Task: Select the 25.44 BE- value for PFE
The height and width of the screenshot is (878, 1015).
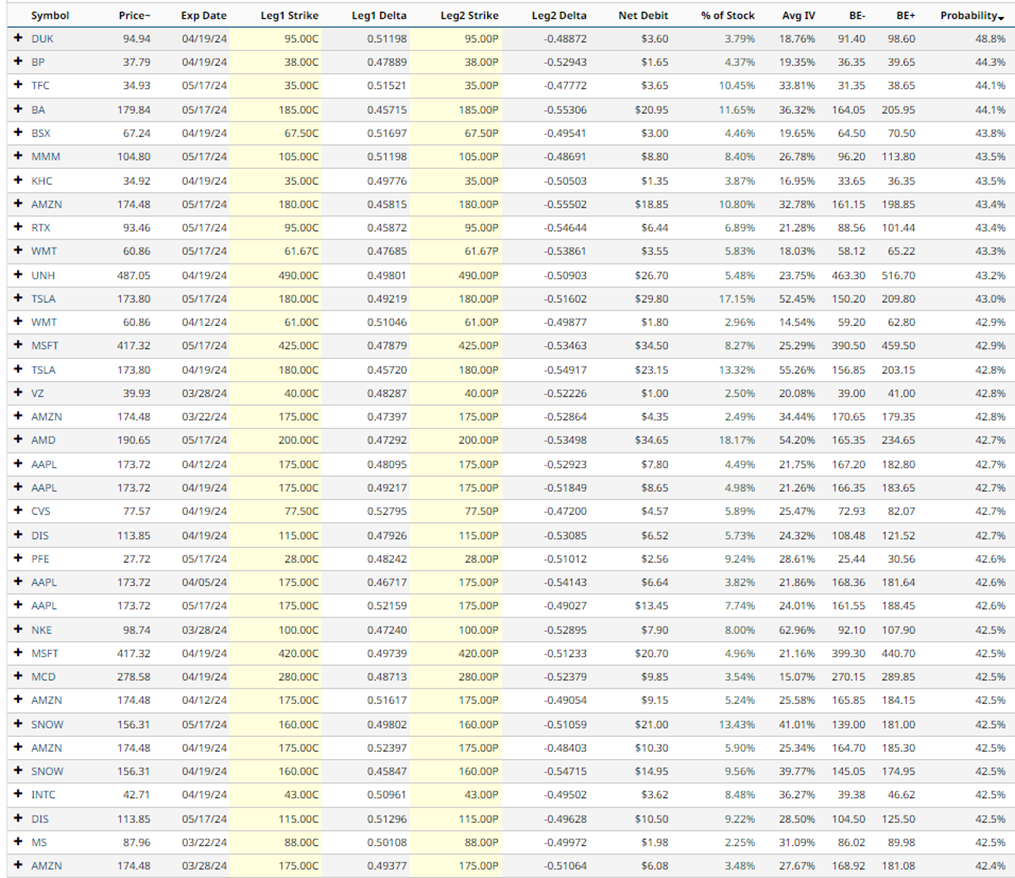Action: point(851,559)
